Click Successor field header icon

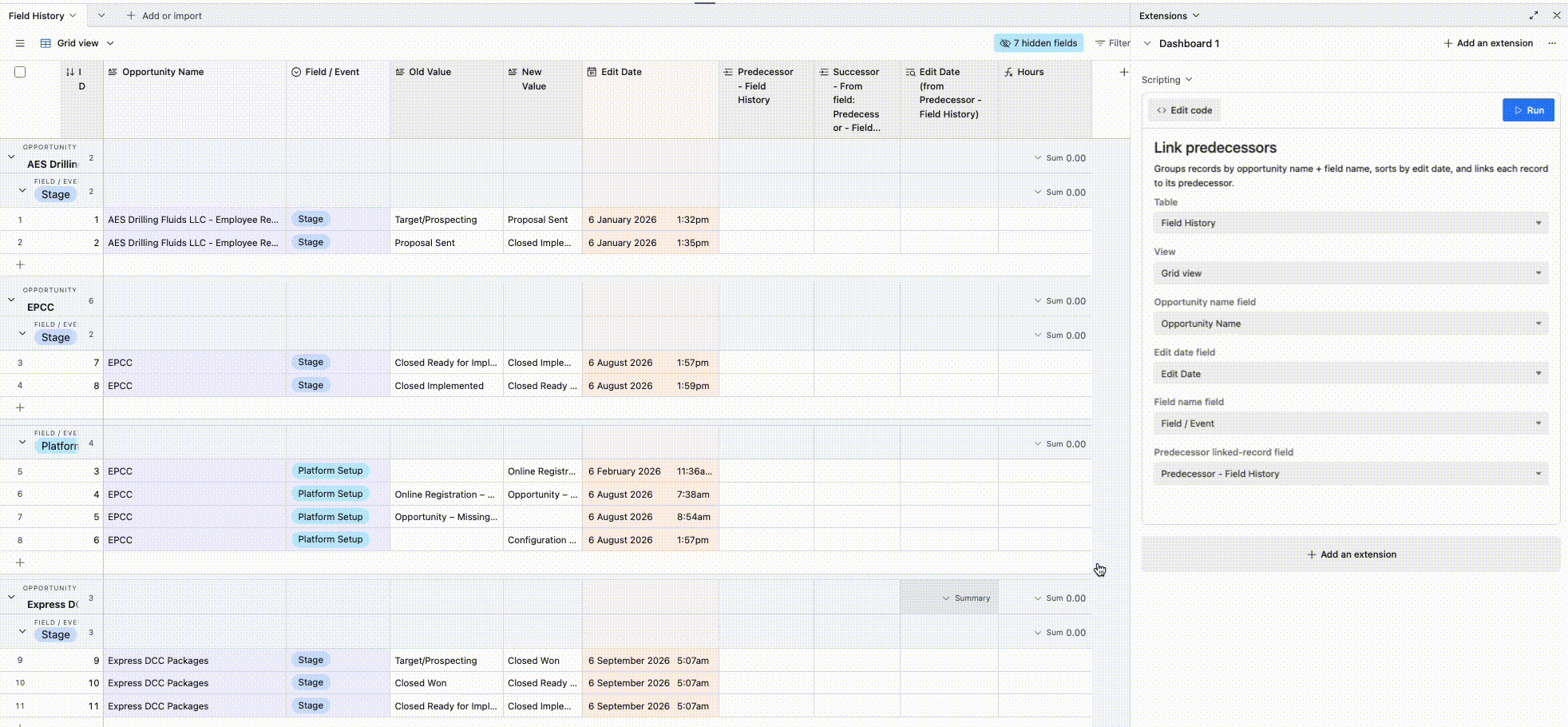824,72
